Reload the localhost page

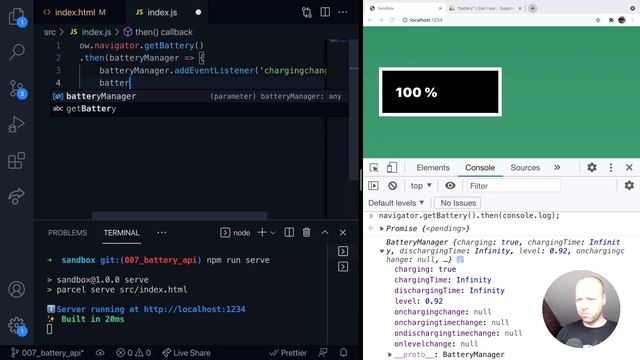(x=392, y=20)
